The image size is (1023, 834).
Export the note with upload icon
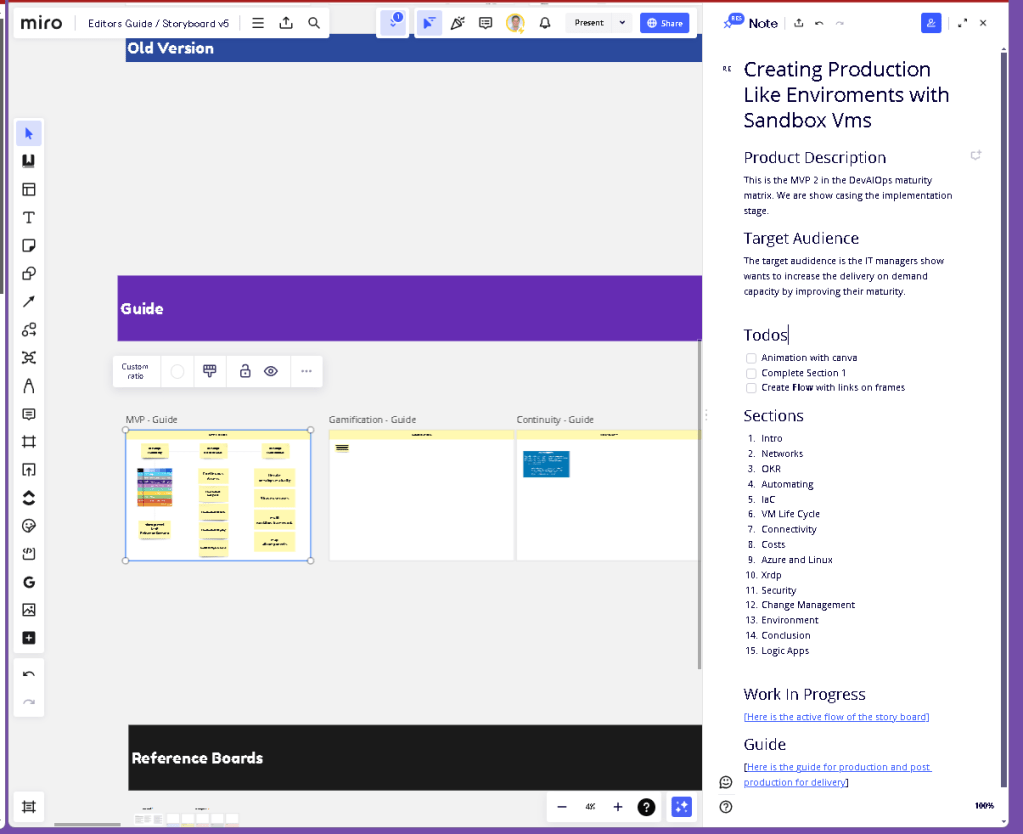[x=799, y=23]
